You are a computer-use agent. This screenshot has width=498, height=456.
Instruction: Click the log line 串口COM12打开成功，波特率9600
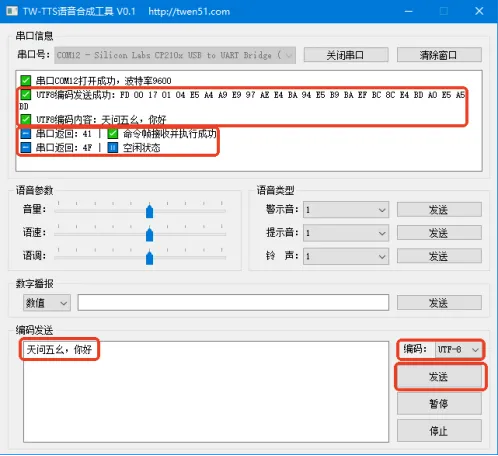[x=104, y=81]
